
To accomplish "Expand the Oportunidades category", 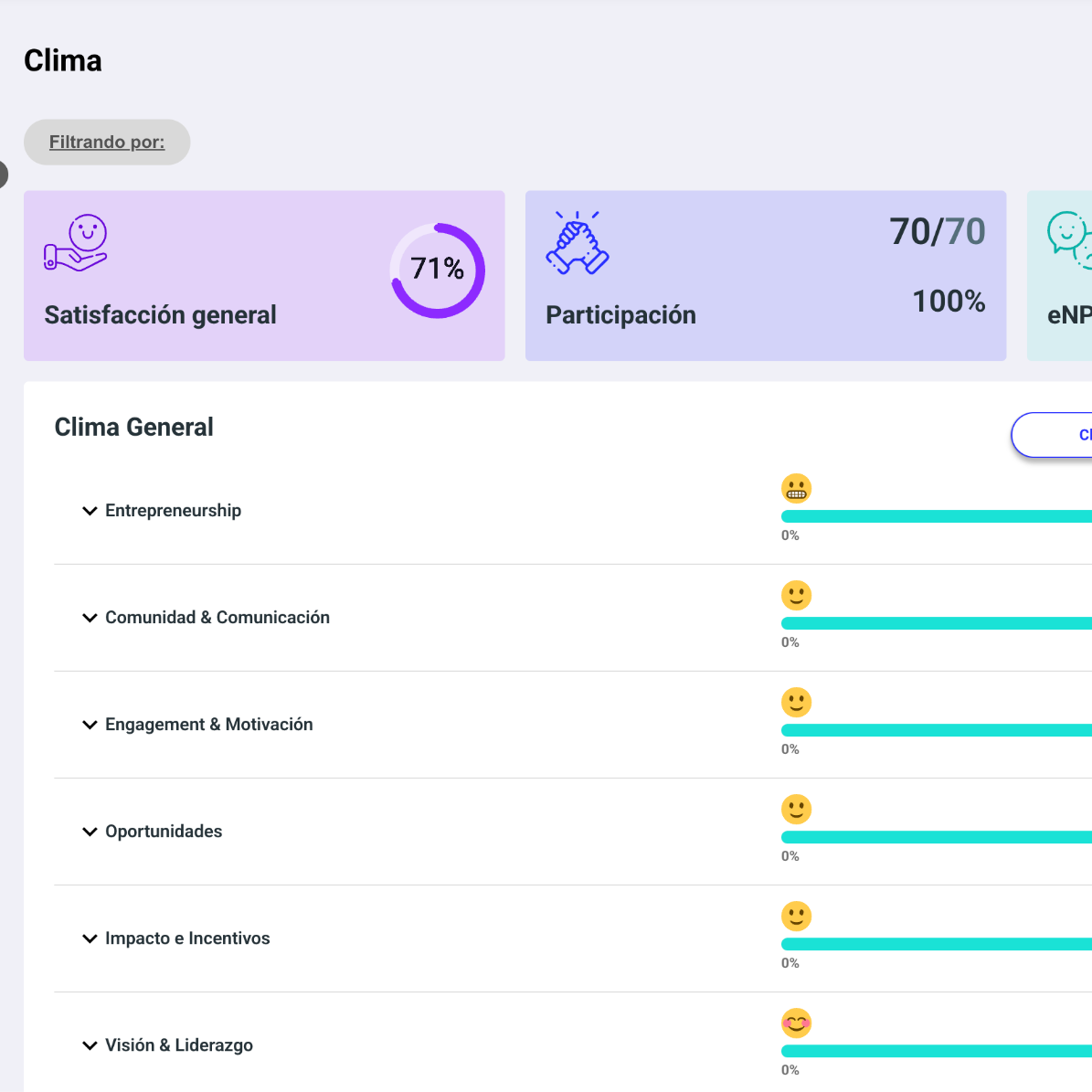I will [90, 832].
